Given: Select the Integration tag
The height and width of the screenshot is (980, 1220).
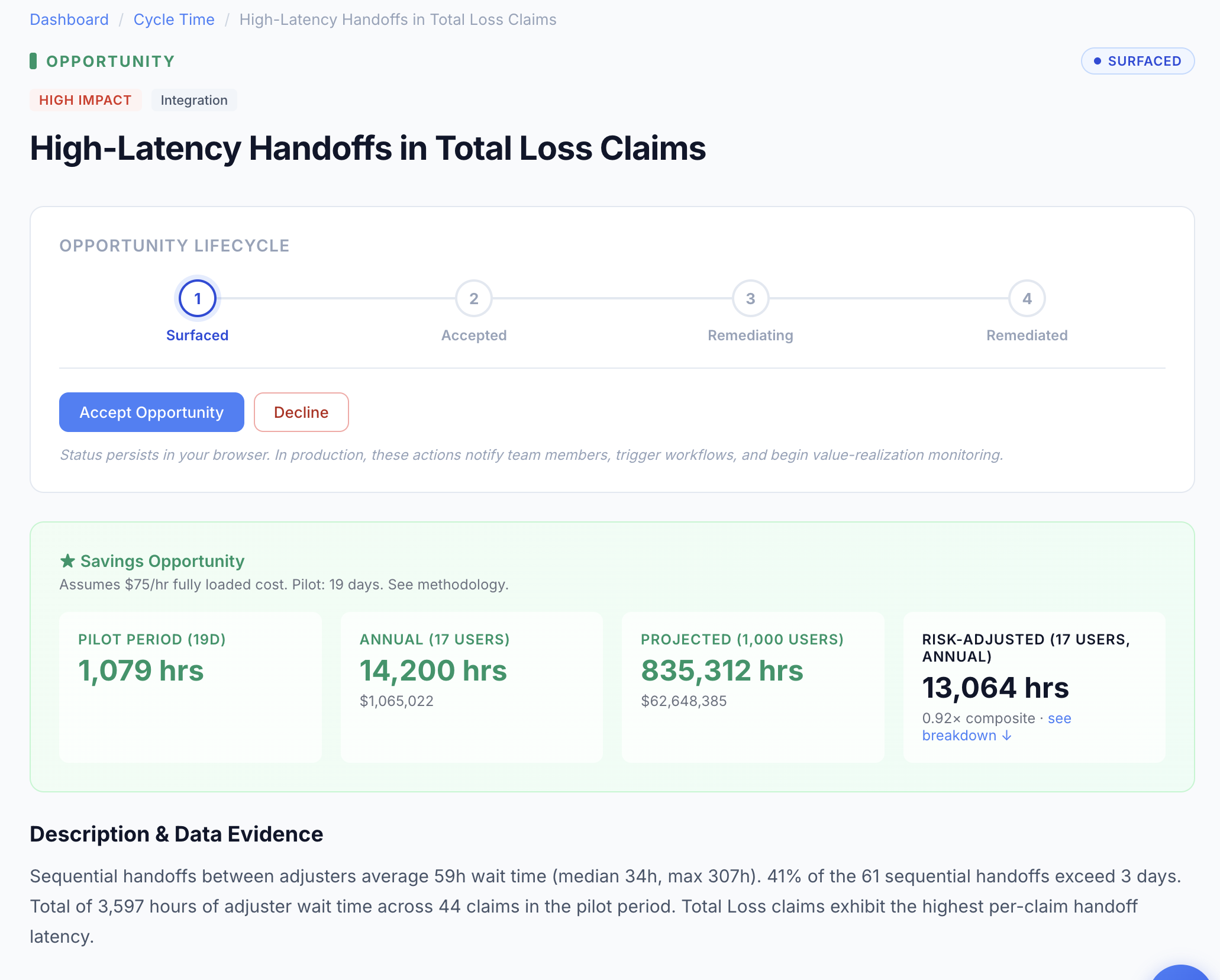Looking at the screenshot, I should pyautogui.click(x=193, y=99).
